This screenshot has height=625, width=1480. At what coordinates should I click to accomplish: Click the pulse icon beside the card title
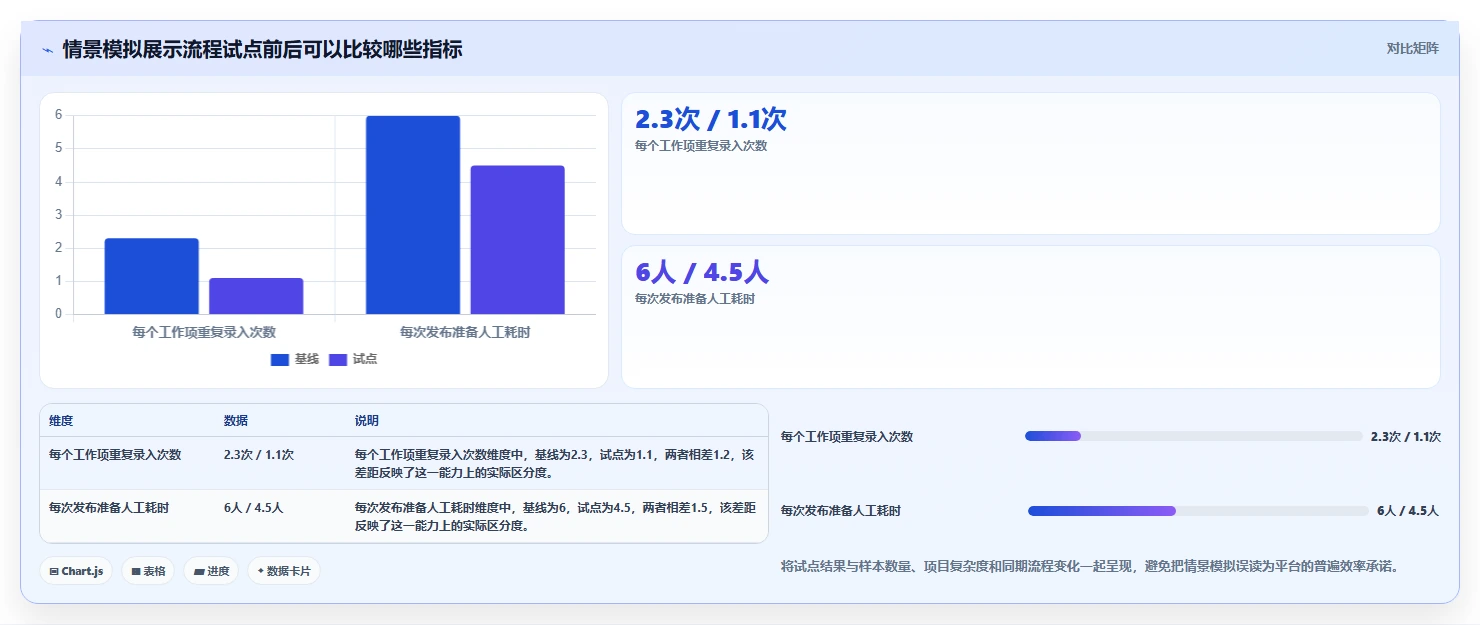tap(47, 49)
